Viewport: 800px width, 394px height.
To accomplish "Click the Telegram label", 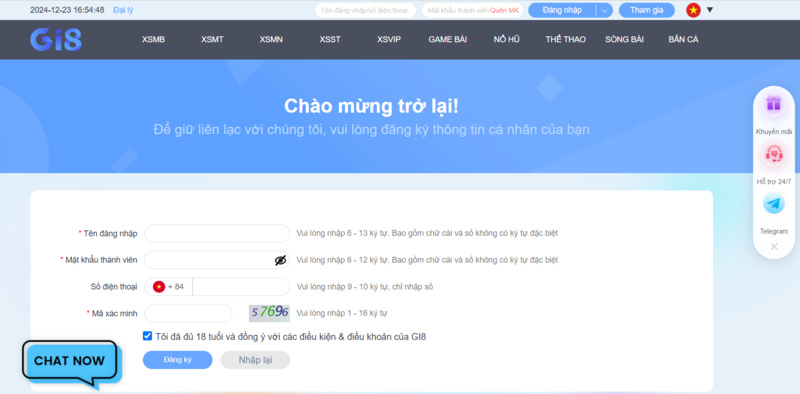I will click(x=773, y=231).
